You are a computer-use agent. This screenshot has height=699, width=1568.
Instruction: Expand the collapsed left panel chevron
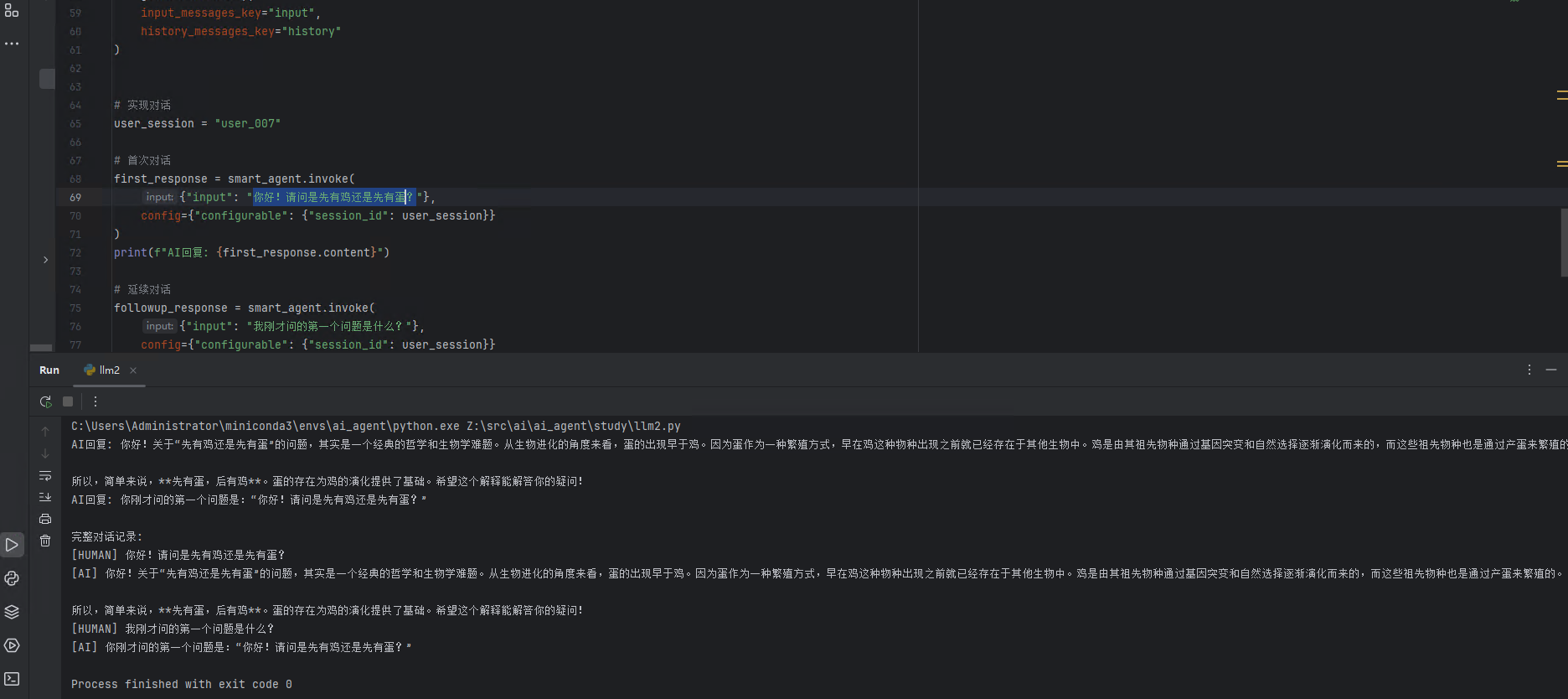pyautogui.click(x=45, y=260)
